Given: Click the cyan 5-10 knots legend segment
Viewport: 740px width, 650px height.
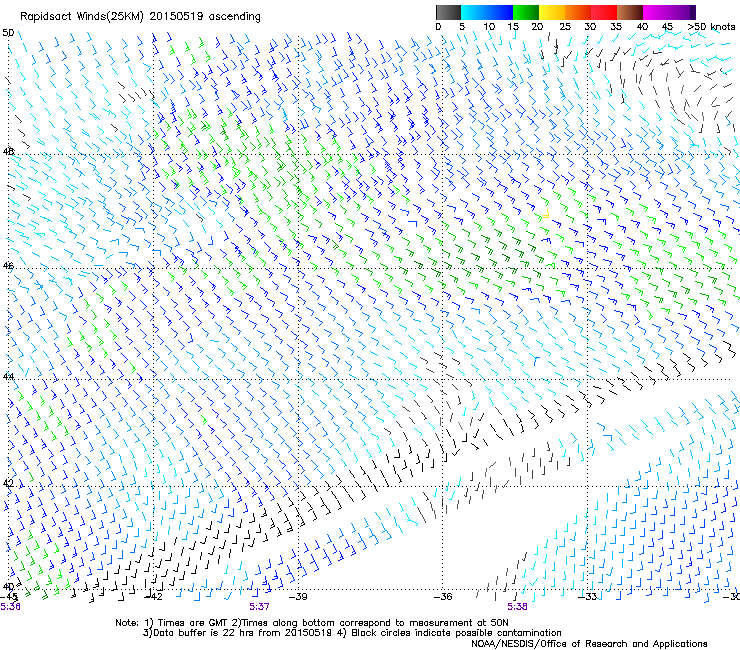Looking at the screenshot, I should click(474, 12).
